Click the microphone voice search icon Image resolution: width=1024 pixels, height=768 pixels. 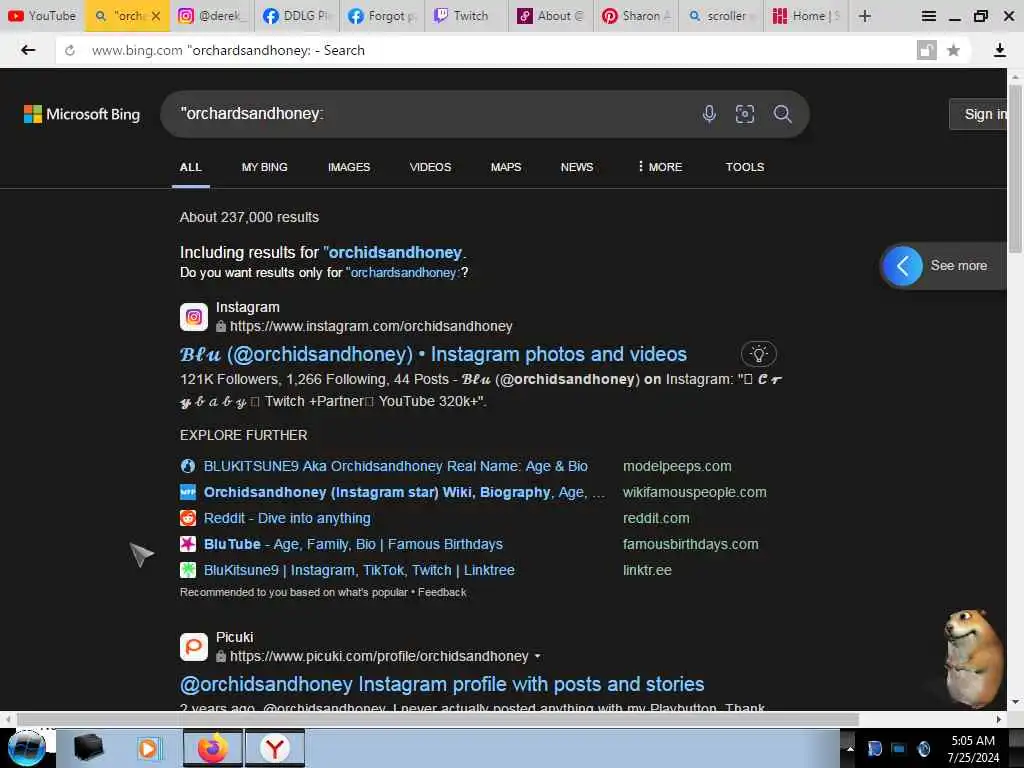709,114
